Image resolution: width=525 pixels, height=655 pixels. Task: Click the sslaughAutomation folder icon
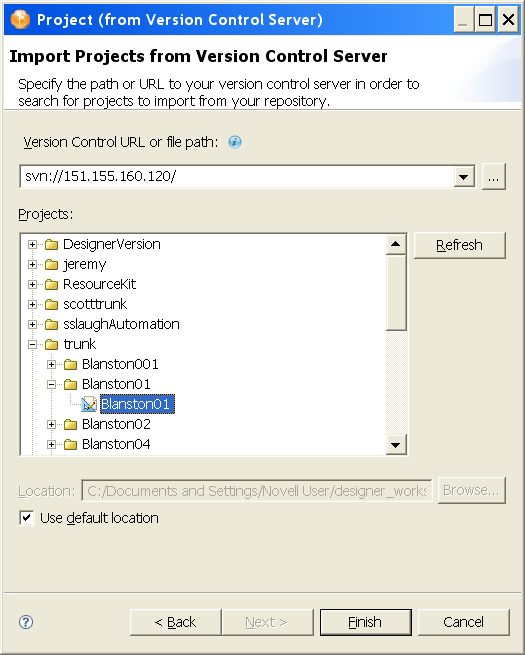tap(51, 324)
